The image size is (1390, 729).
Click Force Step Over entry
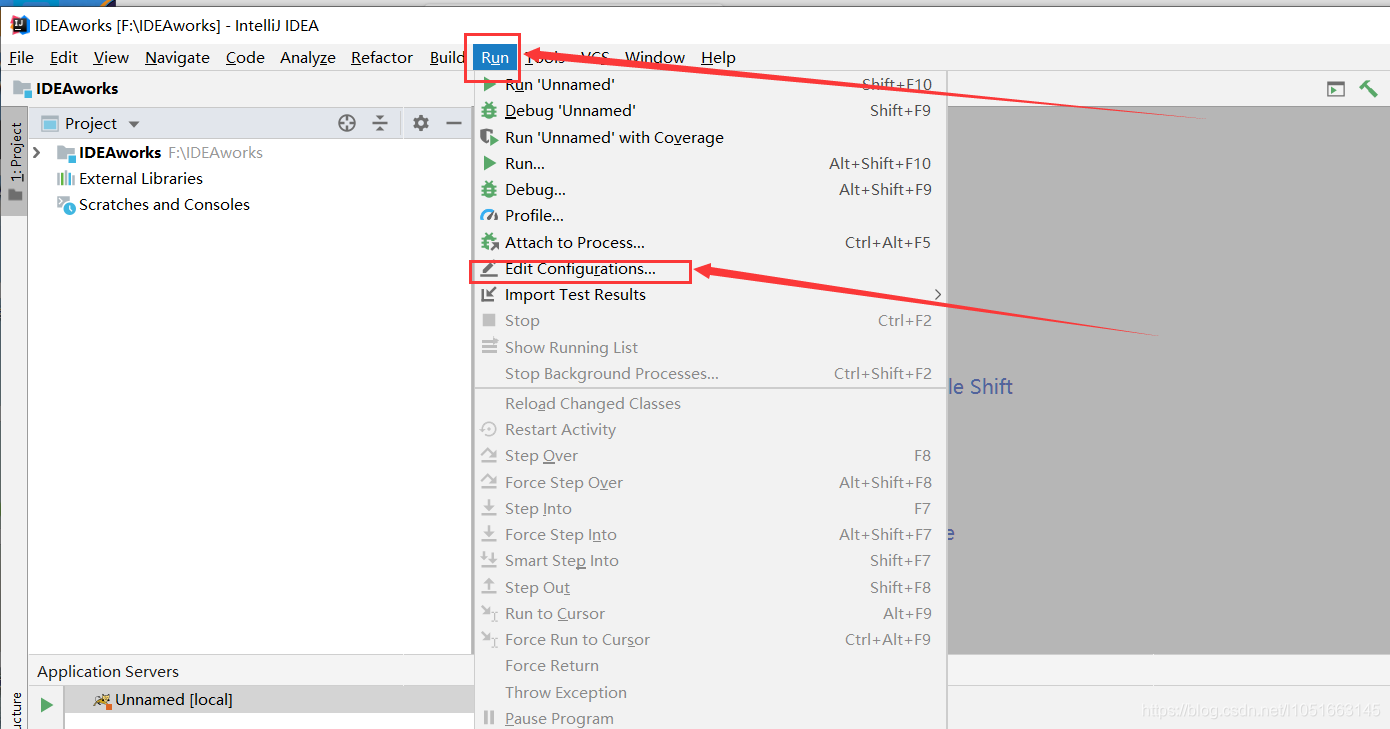point(710,482)
